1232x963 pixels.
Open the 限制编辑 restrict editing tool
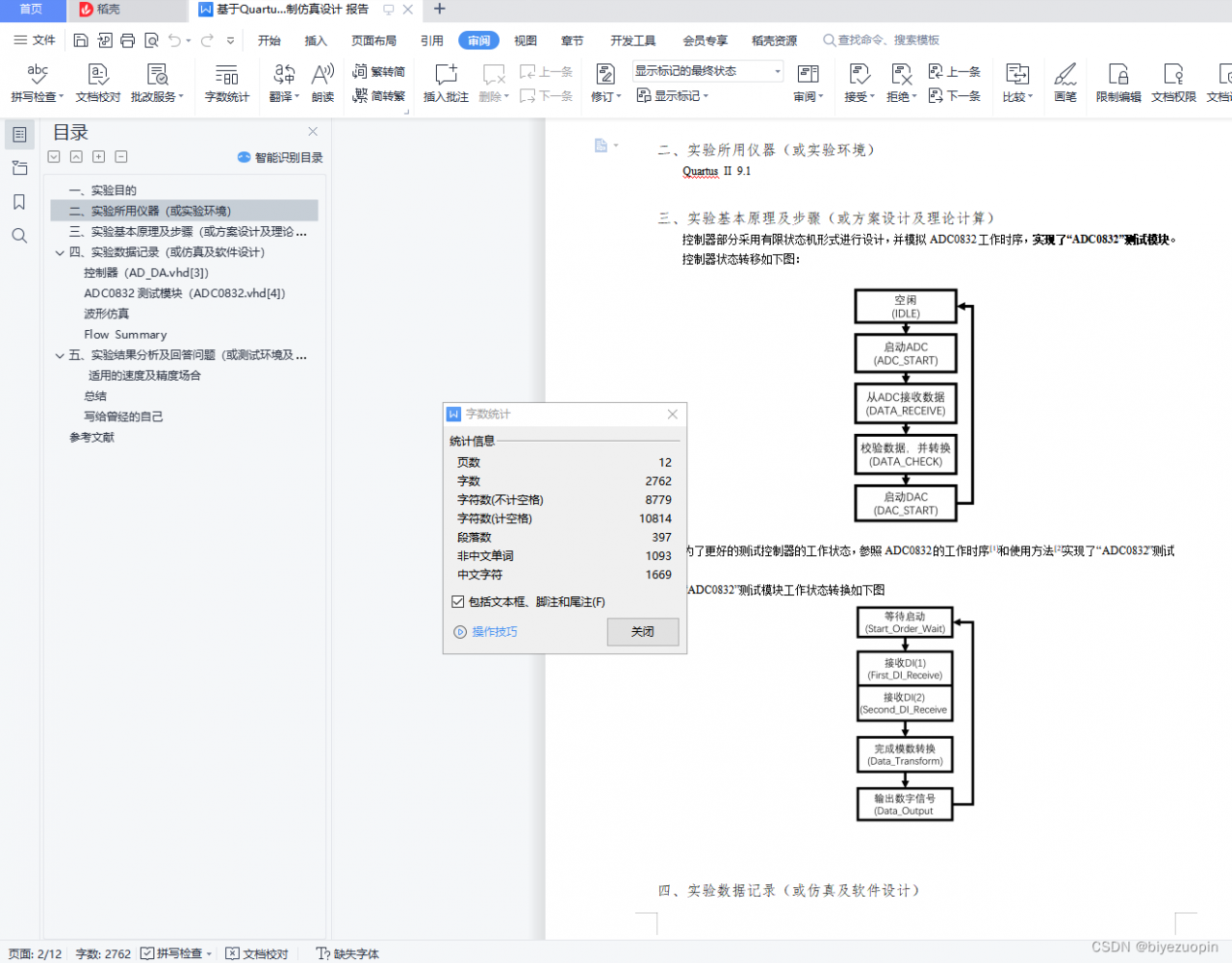(1117, 82)
